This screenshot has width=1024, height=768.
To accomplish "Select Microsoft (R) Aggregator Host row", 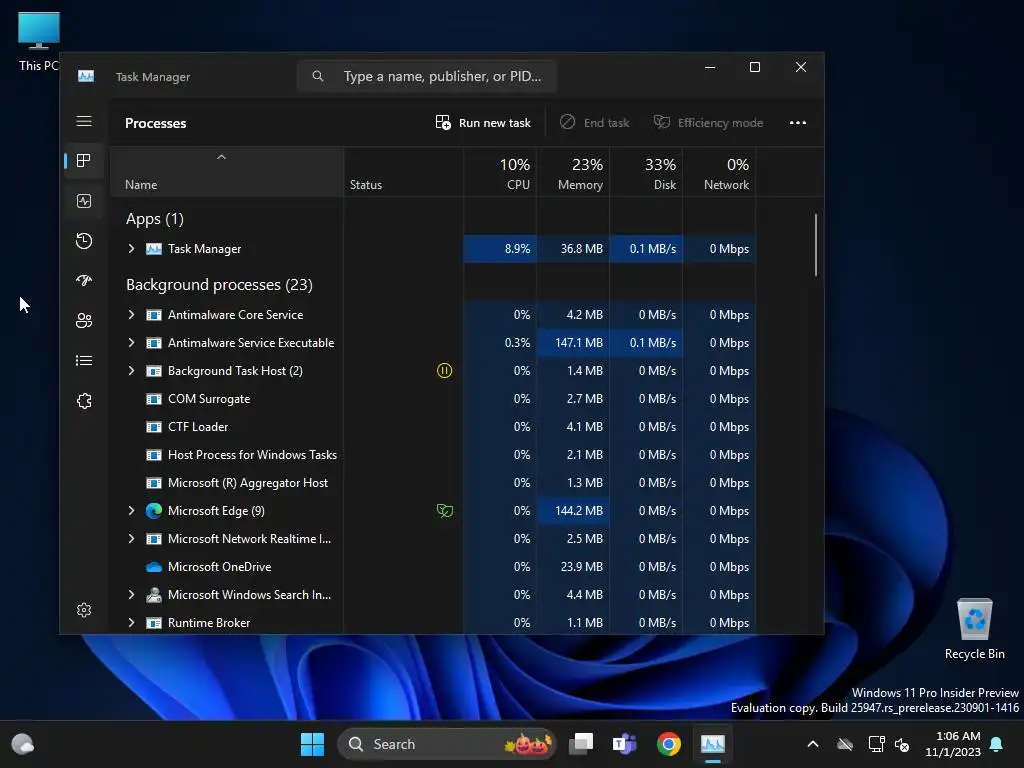I will (433, 483).
